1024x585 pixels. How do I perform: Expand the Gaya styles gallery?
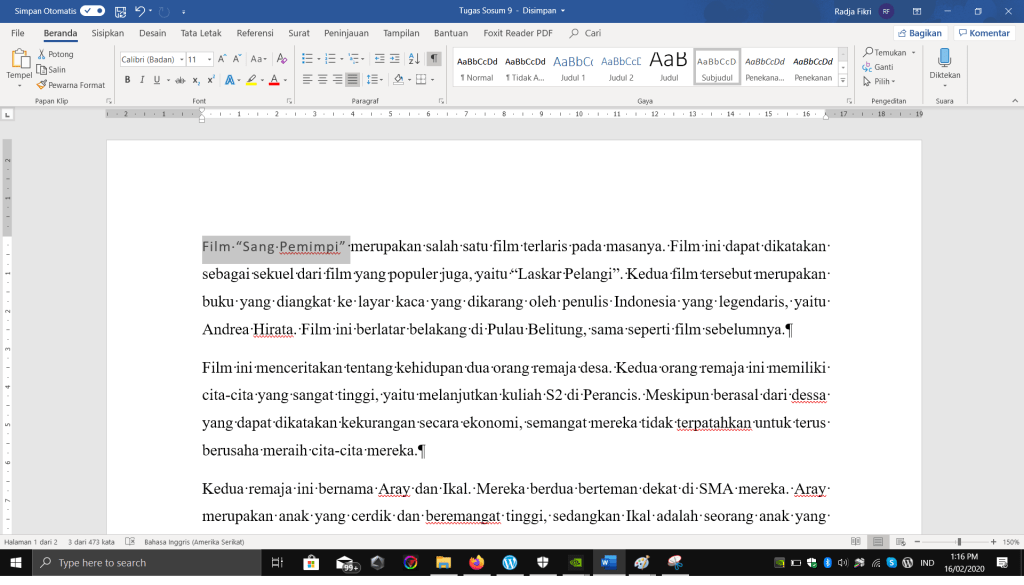click(x=843, y=80)
